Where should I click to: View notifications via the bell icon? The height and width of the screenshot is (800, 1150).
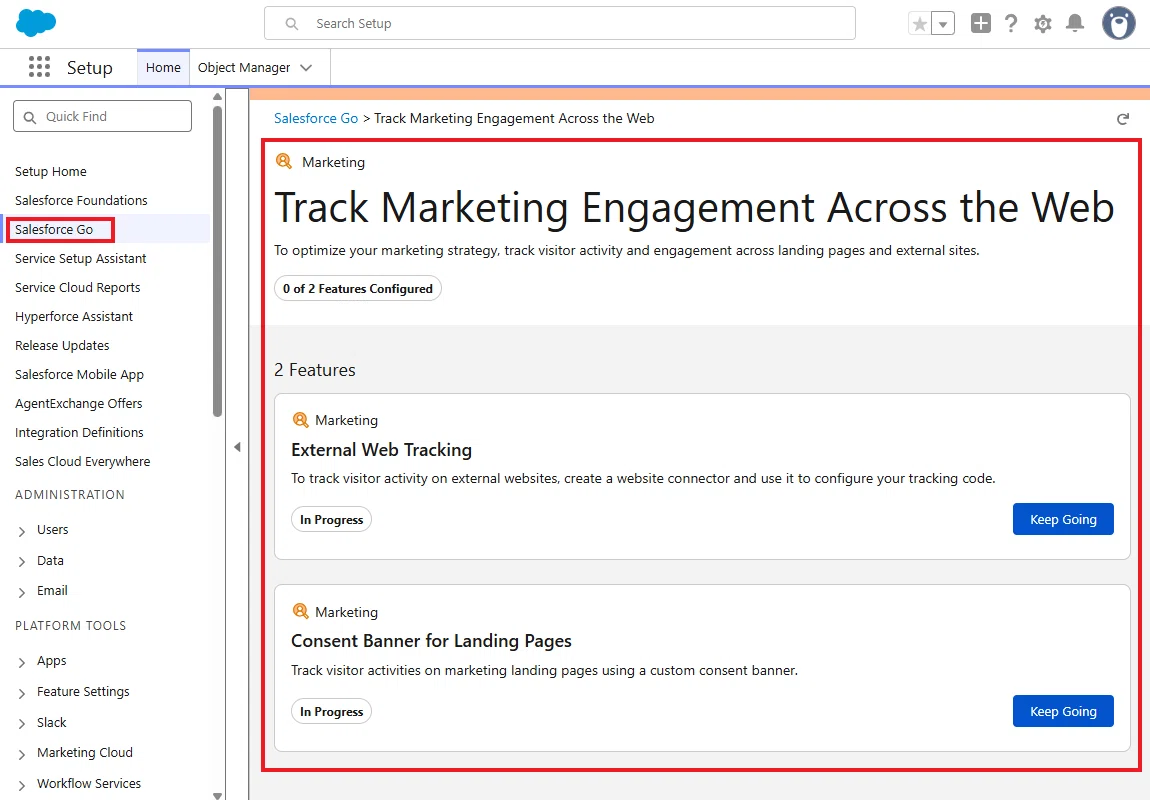1075,23
